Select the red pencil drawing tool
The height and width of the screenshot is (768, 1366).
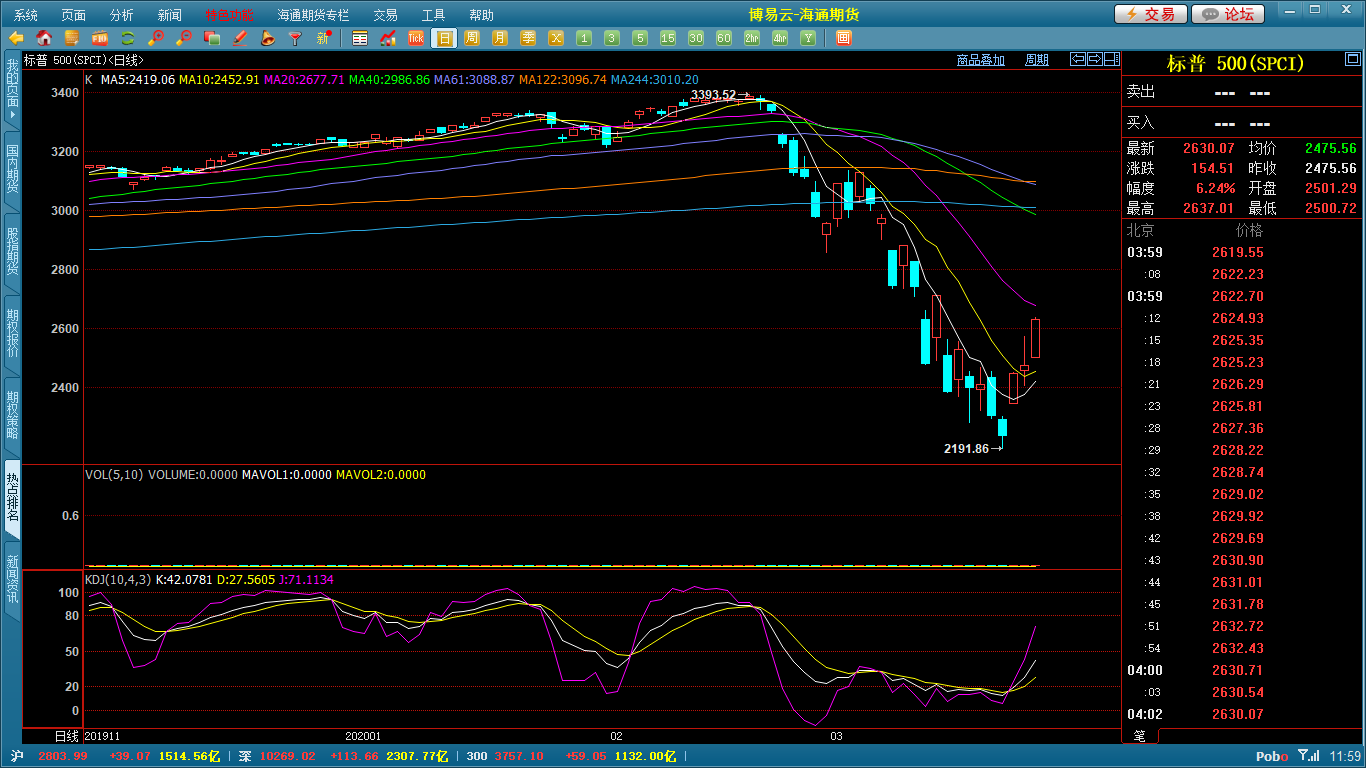[x=239, y=38]
